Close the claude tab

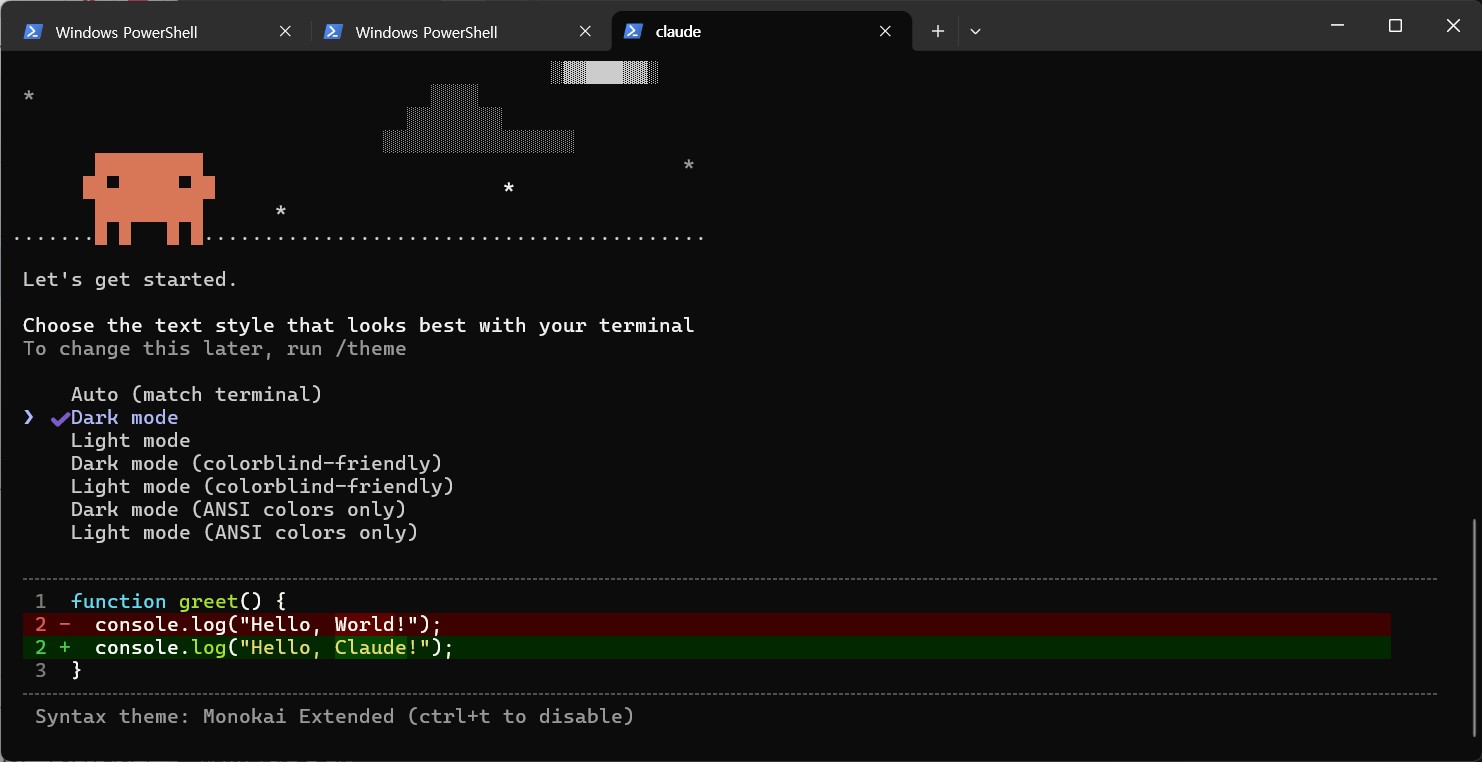tap(885, 32)
